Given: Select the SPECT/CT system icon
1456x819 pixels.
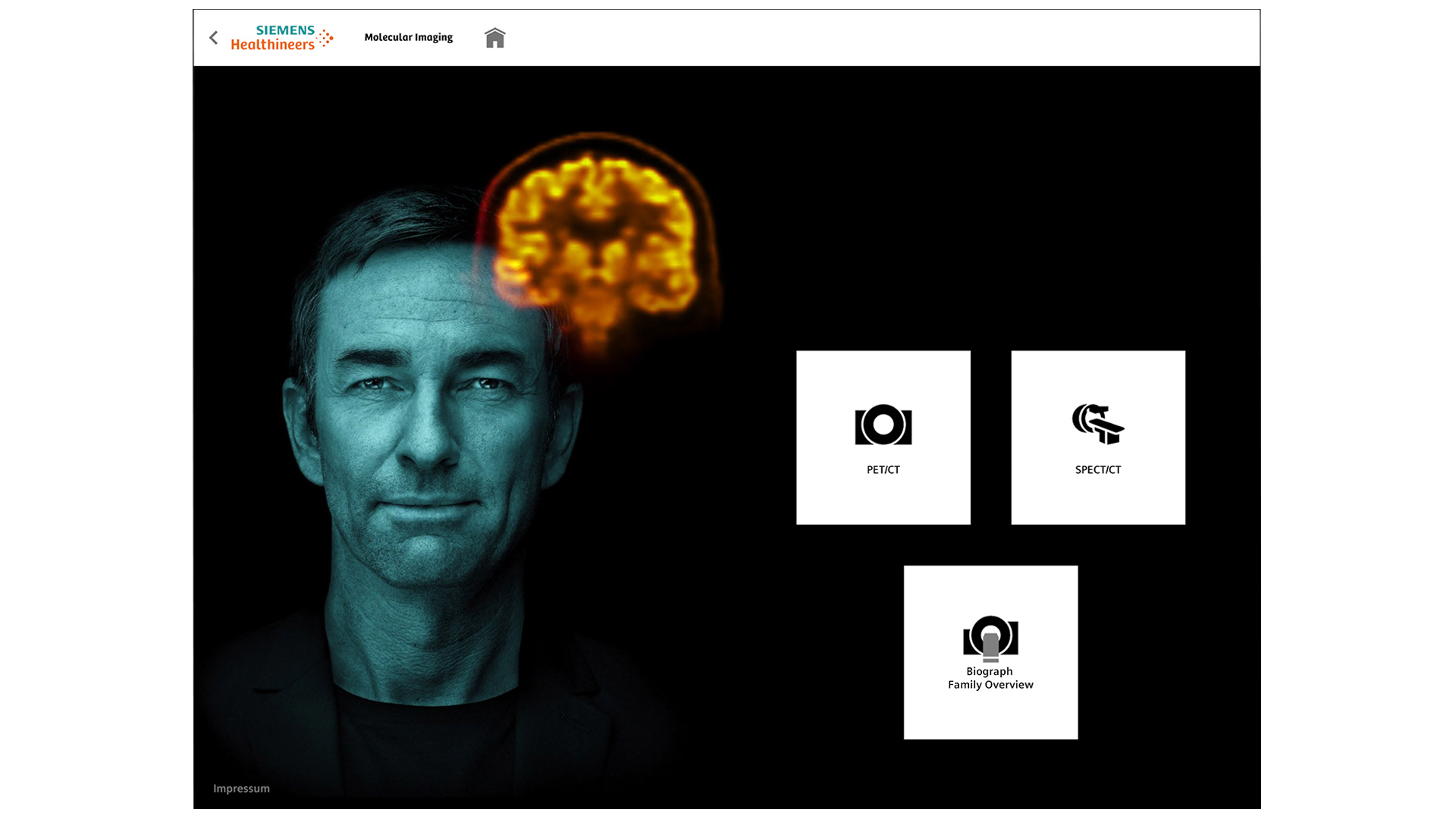Looking at the screenshot, I should coord(1097,425).
